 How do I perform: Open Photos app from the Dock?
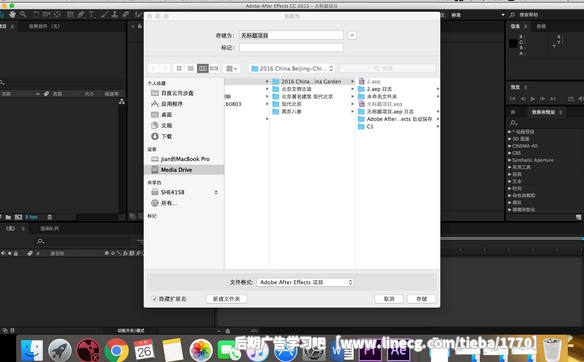point(201,350)
